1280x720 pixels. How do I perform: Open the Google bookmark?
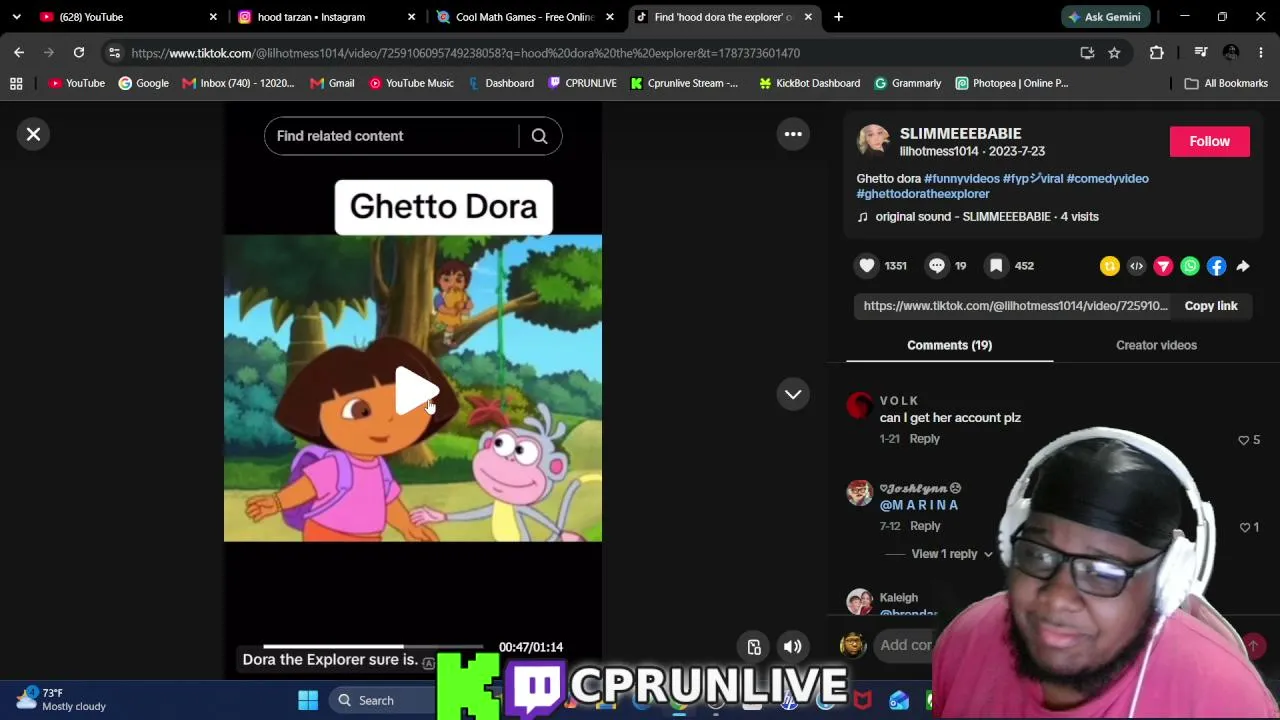[x=144, y=83]
